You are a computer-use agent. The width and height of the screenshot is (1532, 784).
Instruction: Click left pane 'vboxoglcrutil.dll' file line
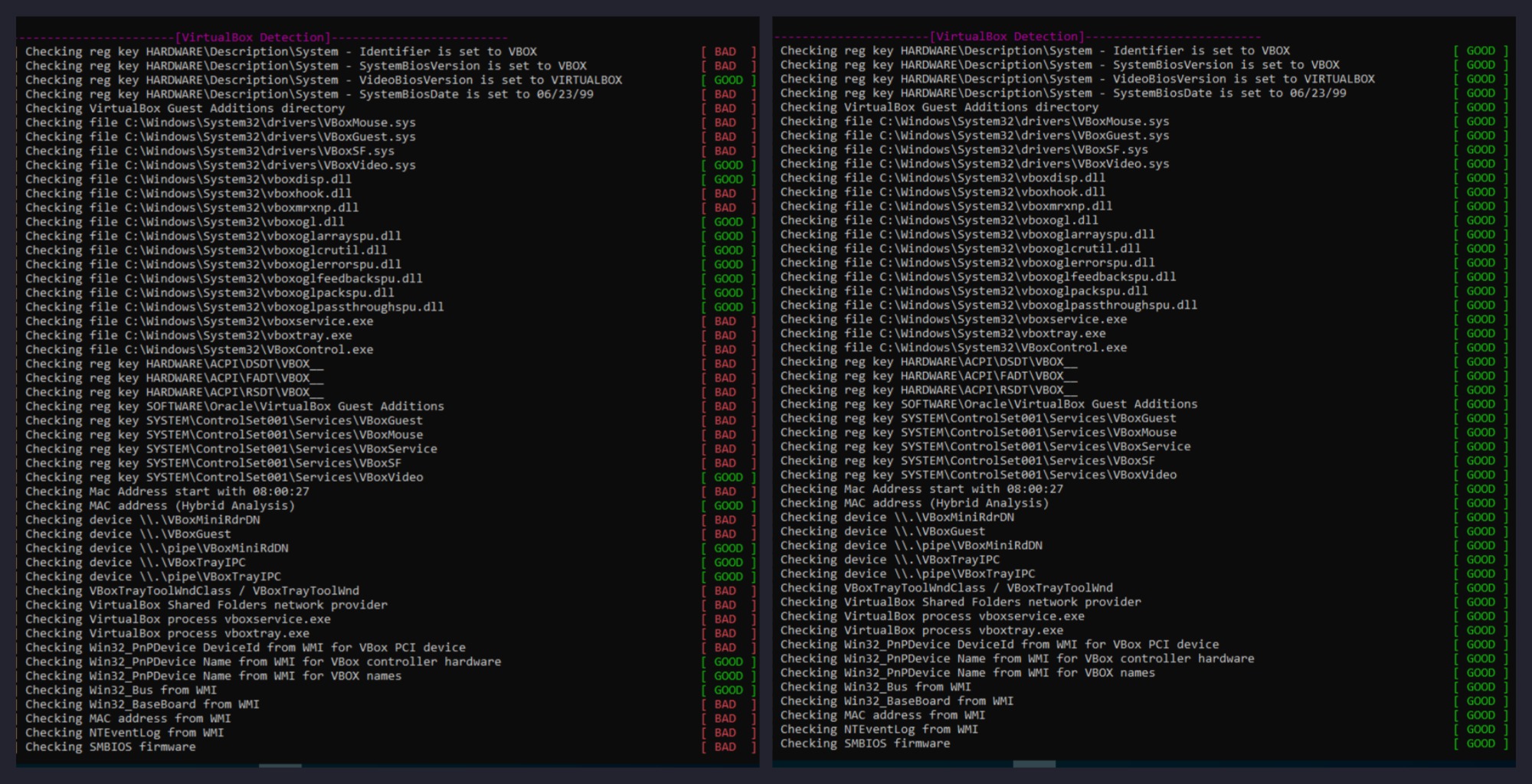pyautogui.click(x=206, y=250)
